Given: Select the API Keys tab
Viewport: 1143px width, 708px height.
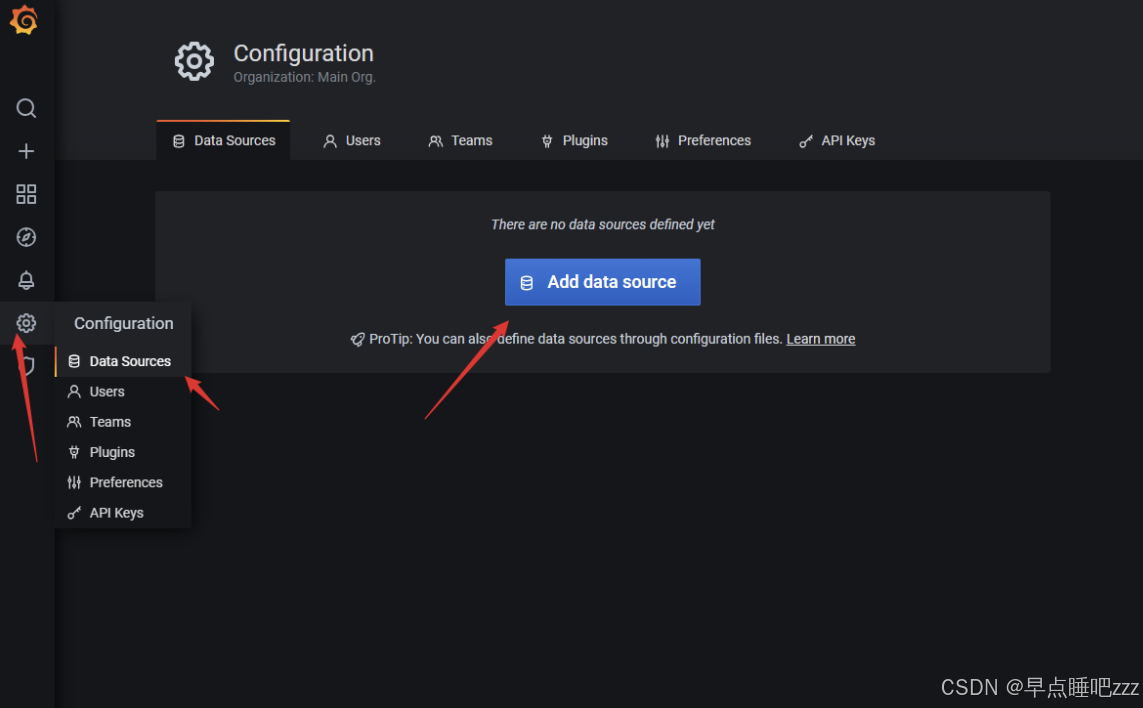Looking at the screenshot, I should click(x=838, y=141).
